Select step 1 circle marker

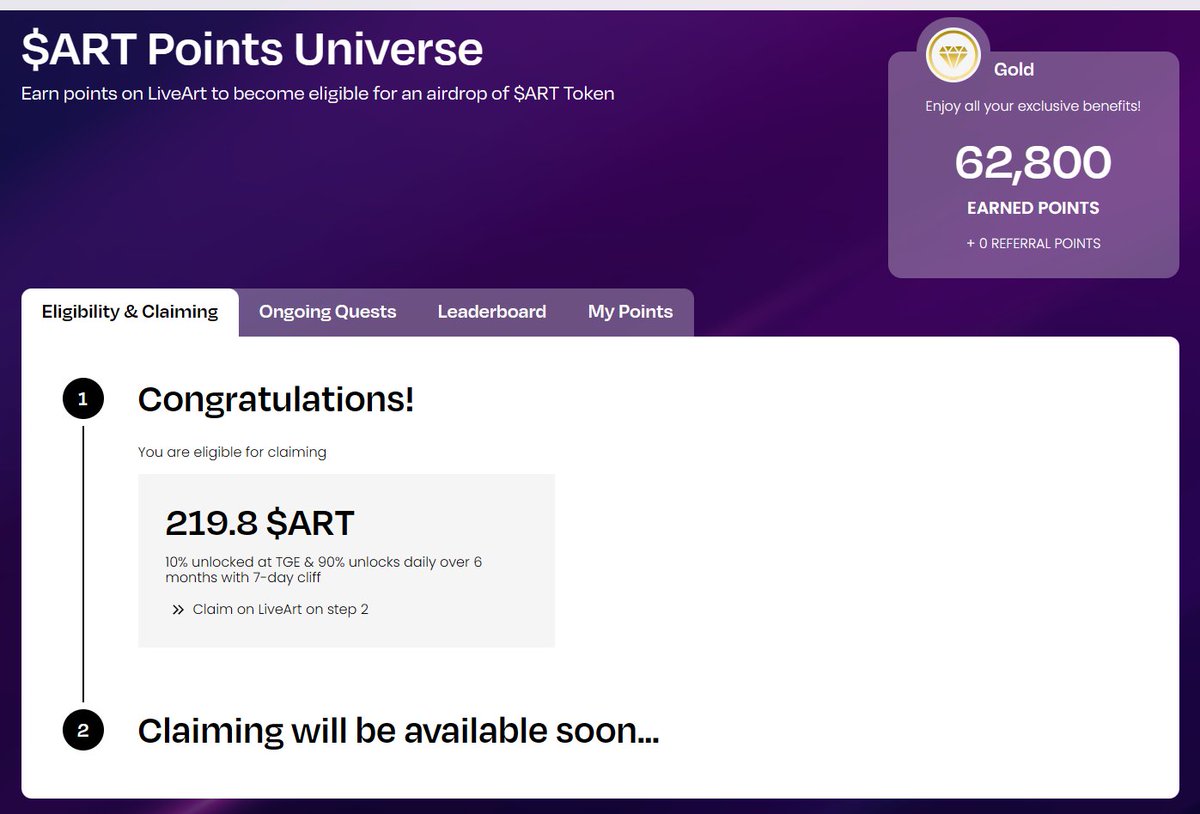click(83, 400)
